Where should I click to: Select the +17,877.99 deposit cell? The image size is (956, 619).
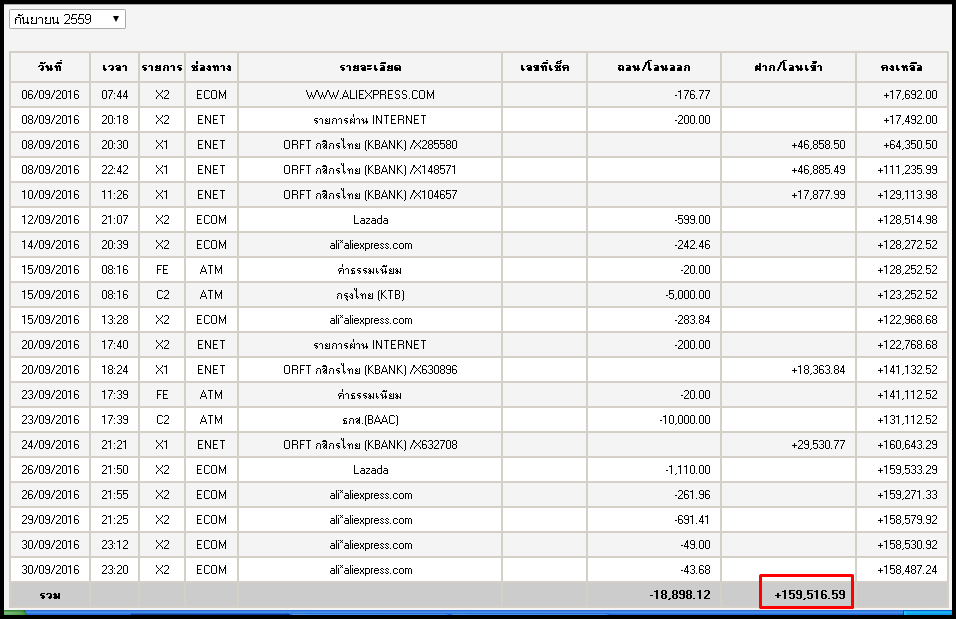coord(788,195)
